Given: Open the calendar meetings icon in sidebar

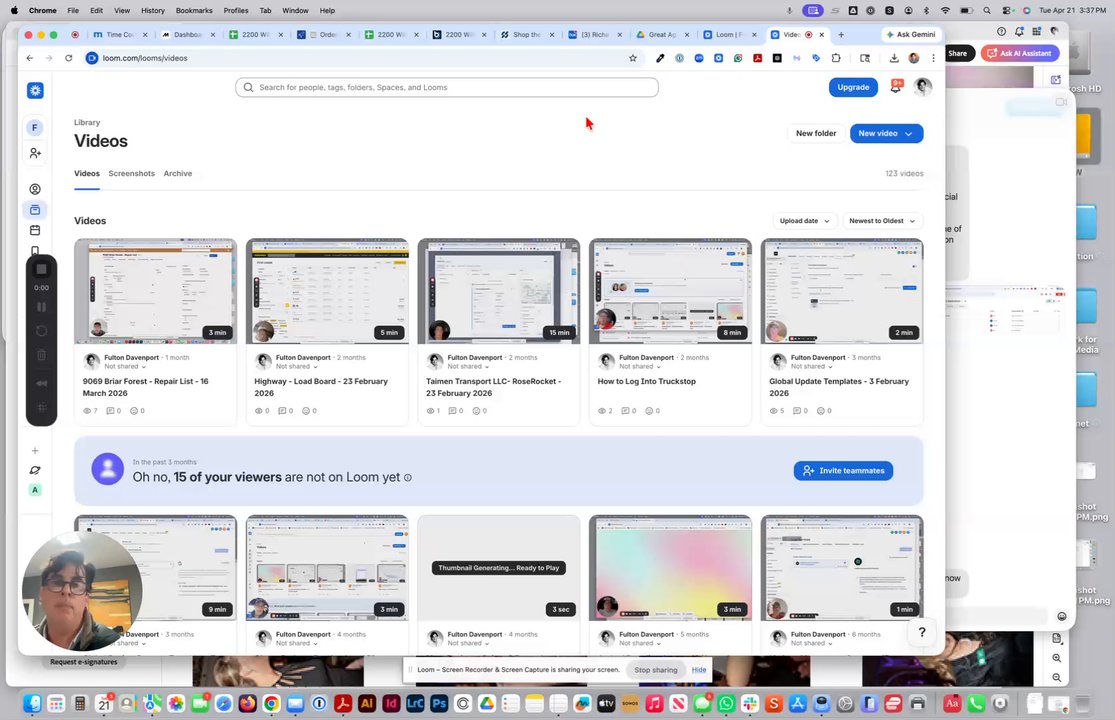Looking at the screenshot, I should (x=35, y=230).
